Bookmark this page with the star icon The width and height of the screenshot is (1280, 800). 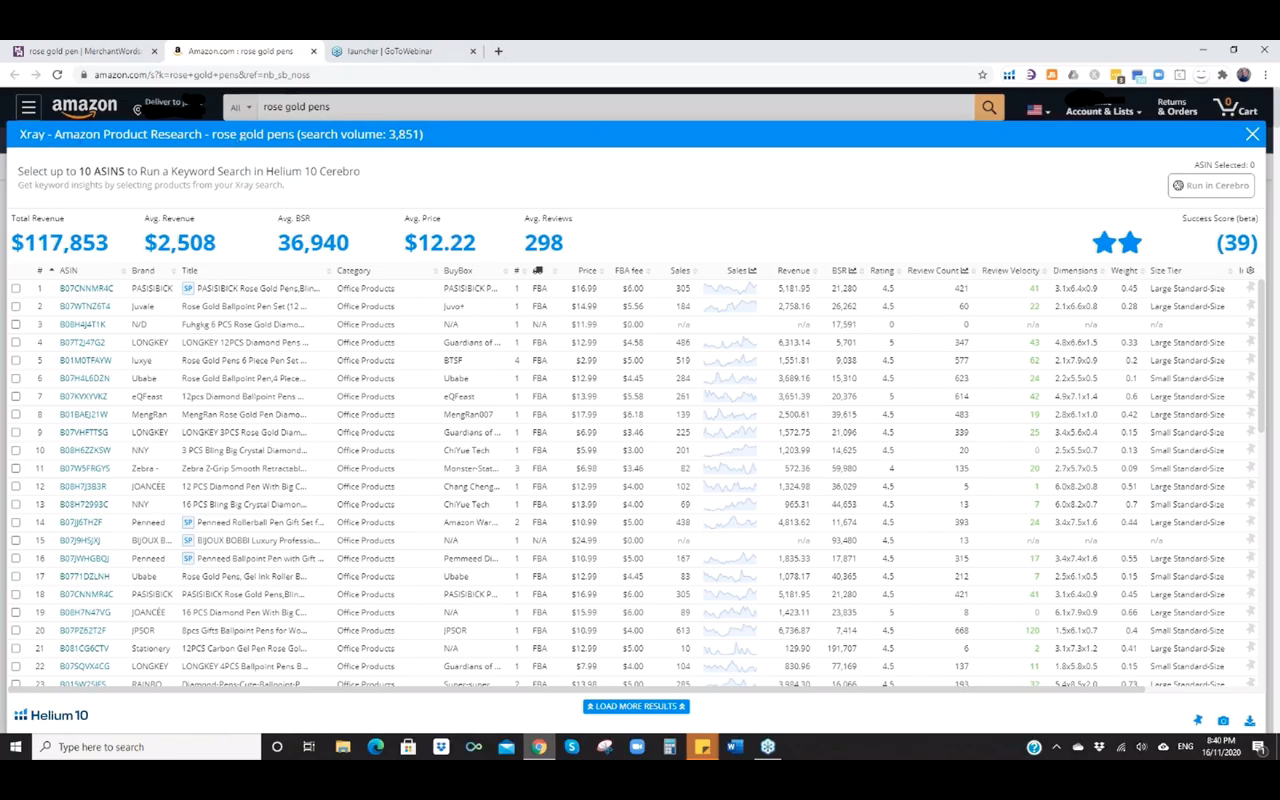point(983,75)
